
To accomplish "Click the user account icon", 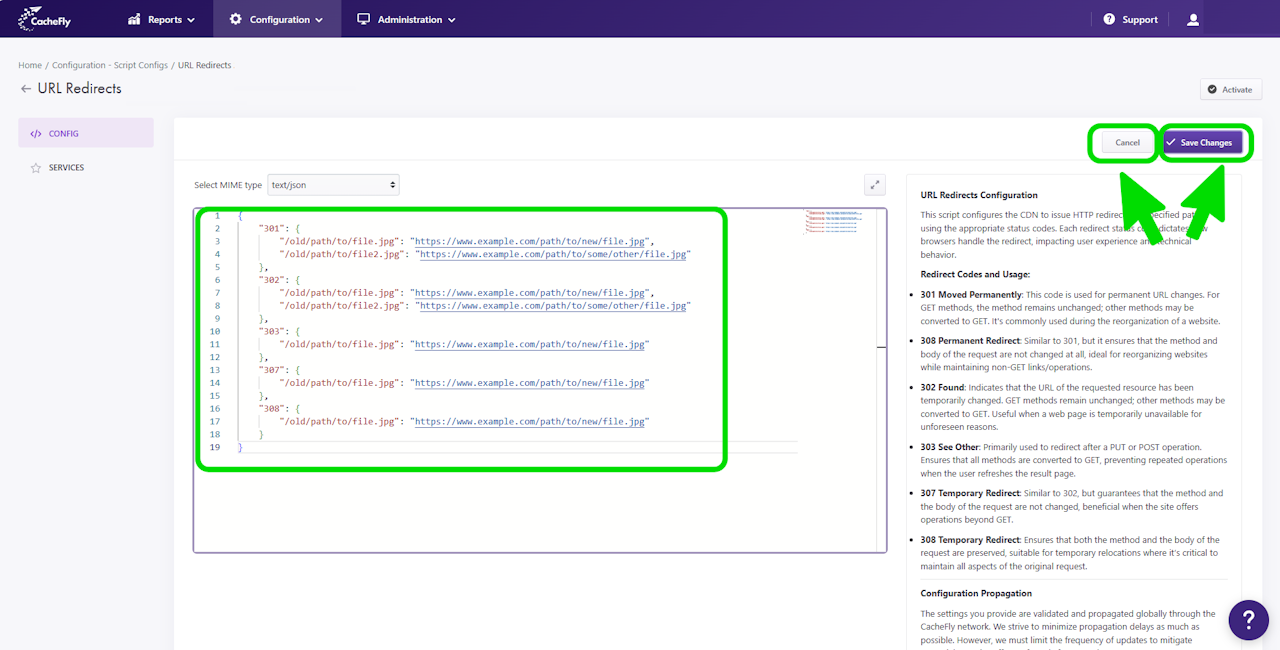I will tap(1192, 19).
